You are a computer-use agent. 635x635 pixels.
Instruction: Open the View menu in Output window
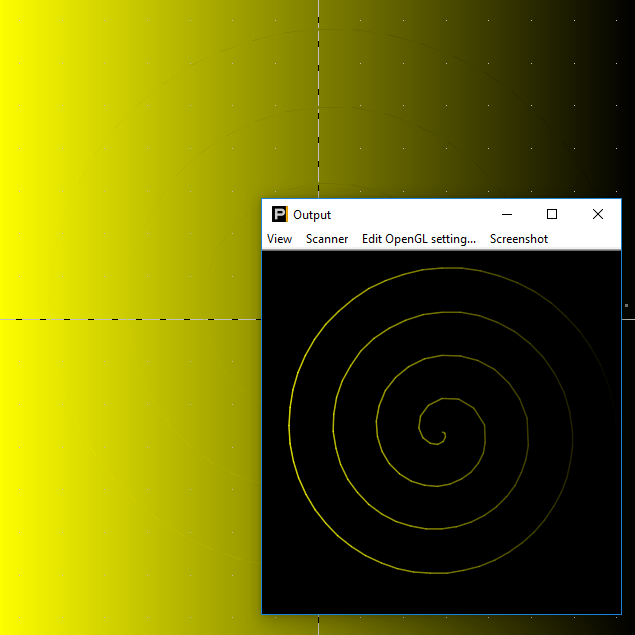[279, 239]
